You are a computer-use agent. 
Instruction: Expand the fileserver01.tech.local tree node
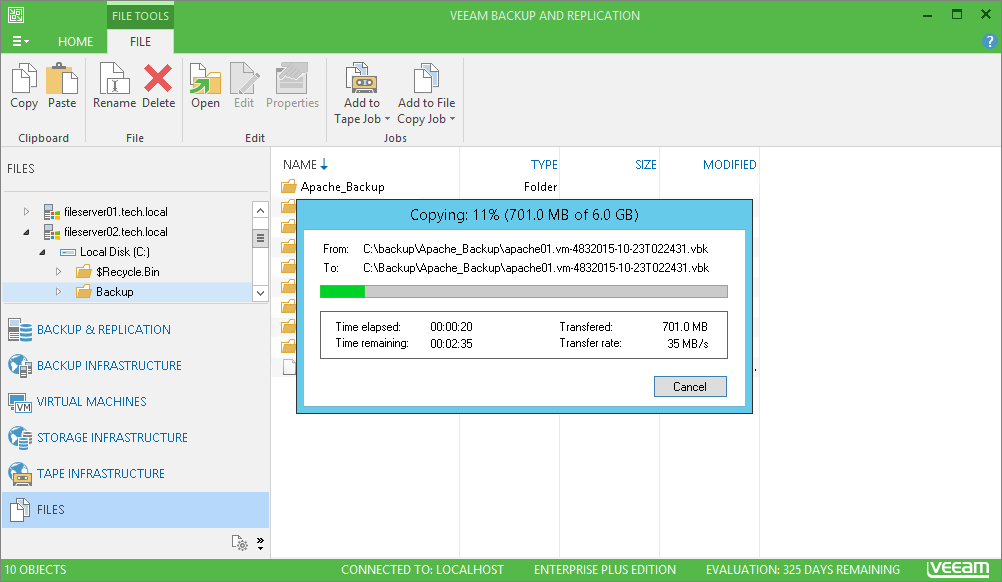click(x=26, y=211)
